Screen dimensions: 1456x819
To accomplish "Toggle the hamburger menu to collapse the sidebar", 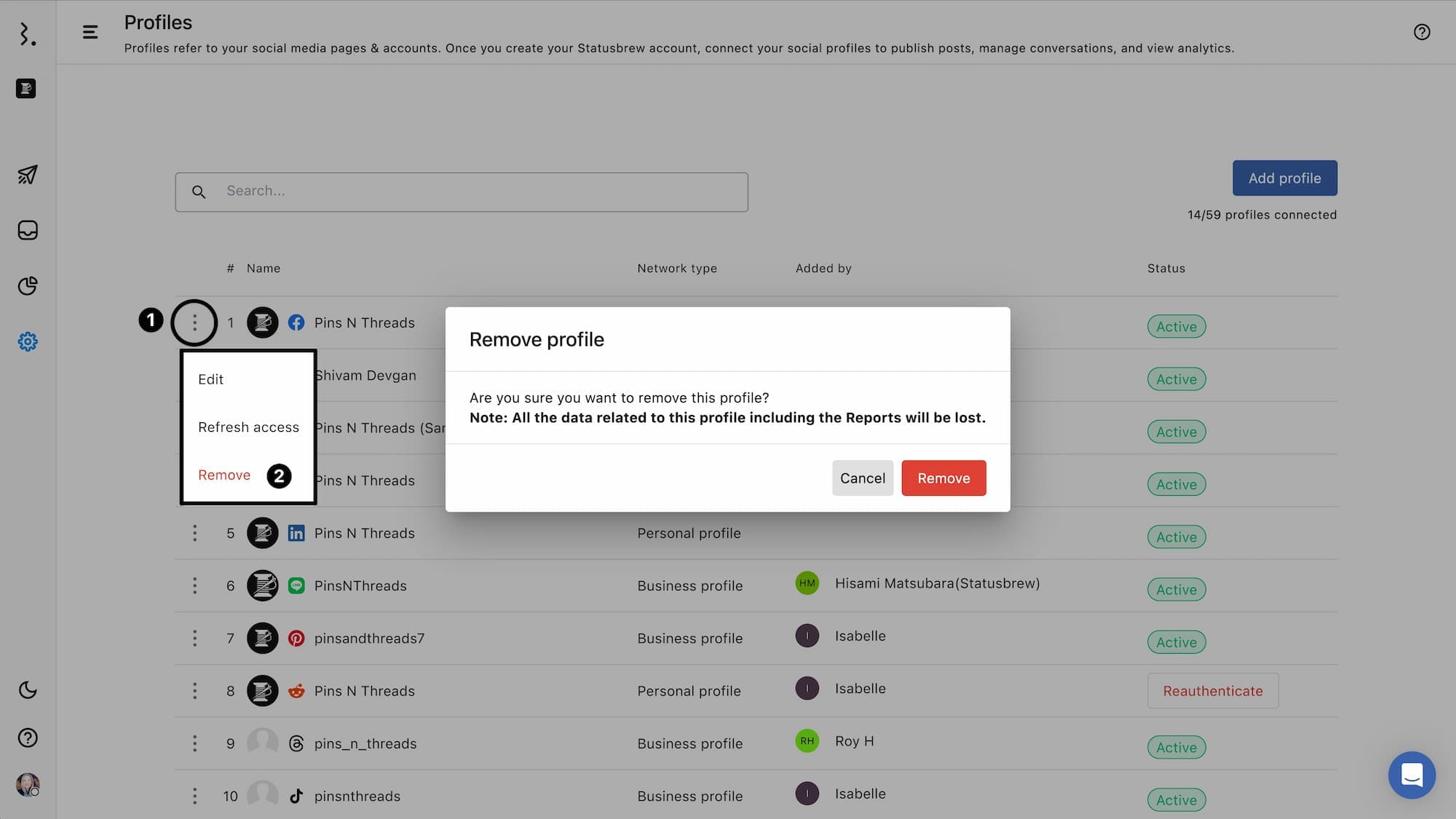I will click(x=90, y=32).
